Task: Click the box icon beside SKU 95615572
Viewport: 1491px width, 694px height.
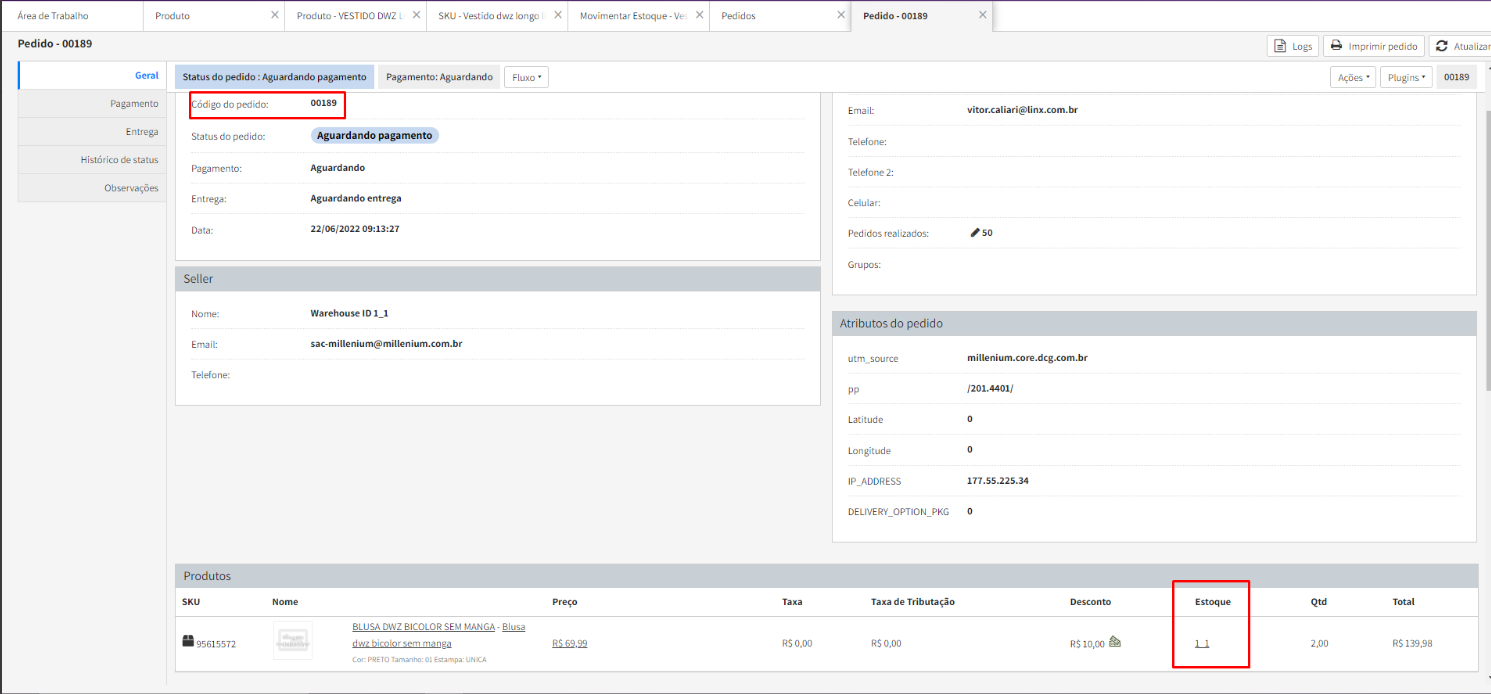Action: 187,641
